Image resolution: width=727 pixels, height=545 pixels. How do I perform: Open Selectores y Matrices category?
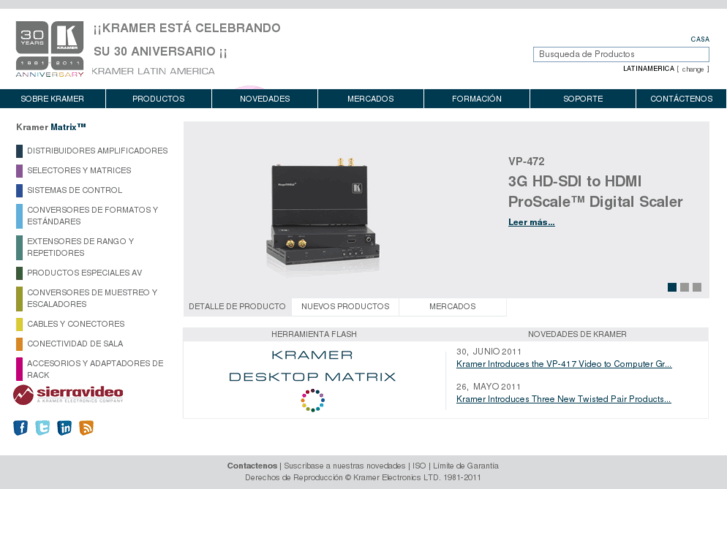pyautogui.click(x=79, y=171)
